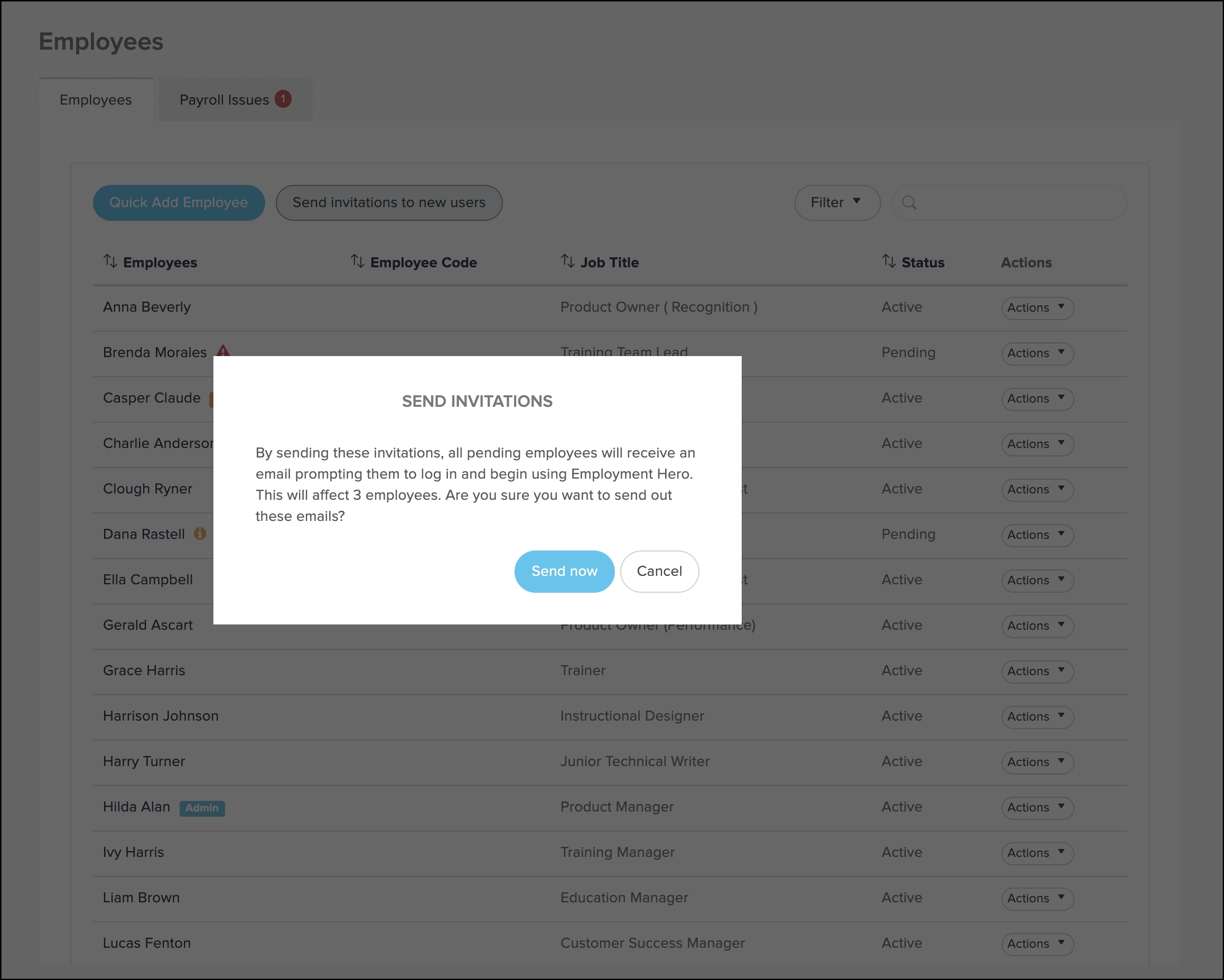The height and width of the screenshot is (980, 1224).
Task: Select the Employees tab
Action: (96, 100)
